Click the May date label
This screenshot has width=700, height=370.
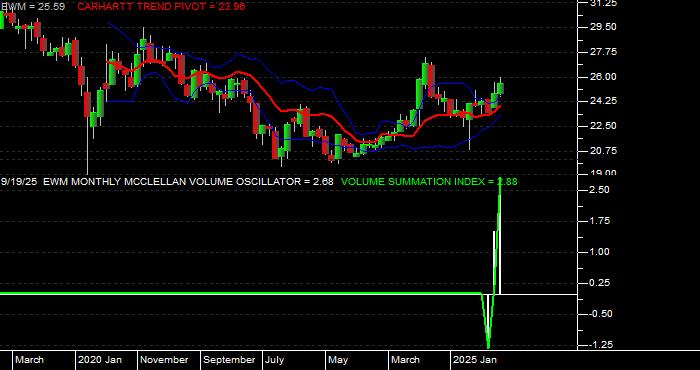338,360
